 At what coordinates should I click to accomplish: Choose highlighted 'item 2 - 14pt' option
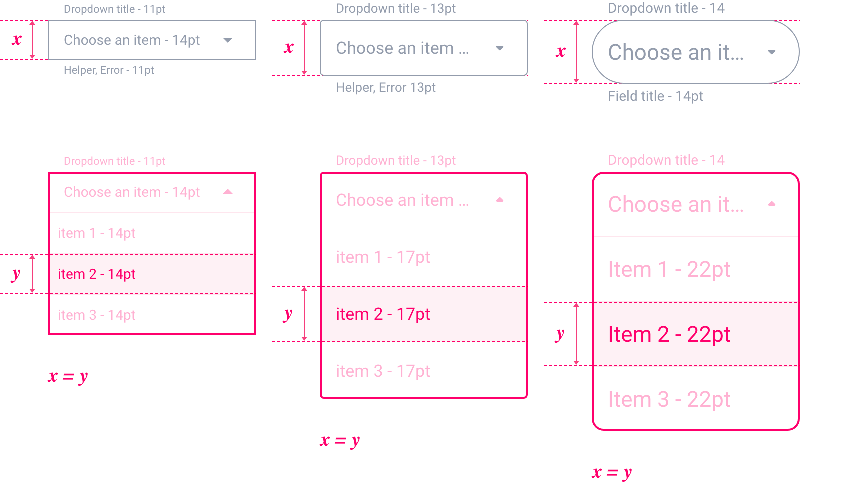97,274
